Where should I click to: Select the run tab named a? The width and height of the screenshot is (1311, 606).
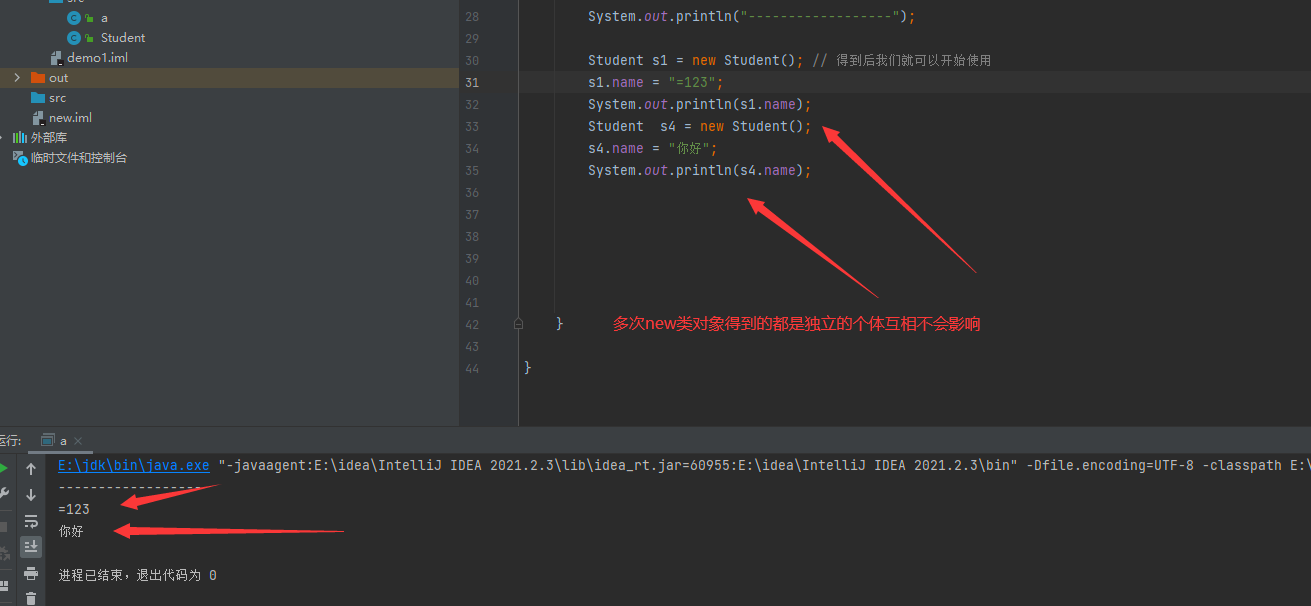pos(63,441)
